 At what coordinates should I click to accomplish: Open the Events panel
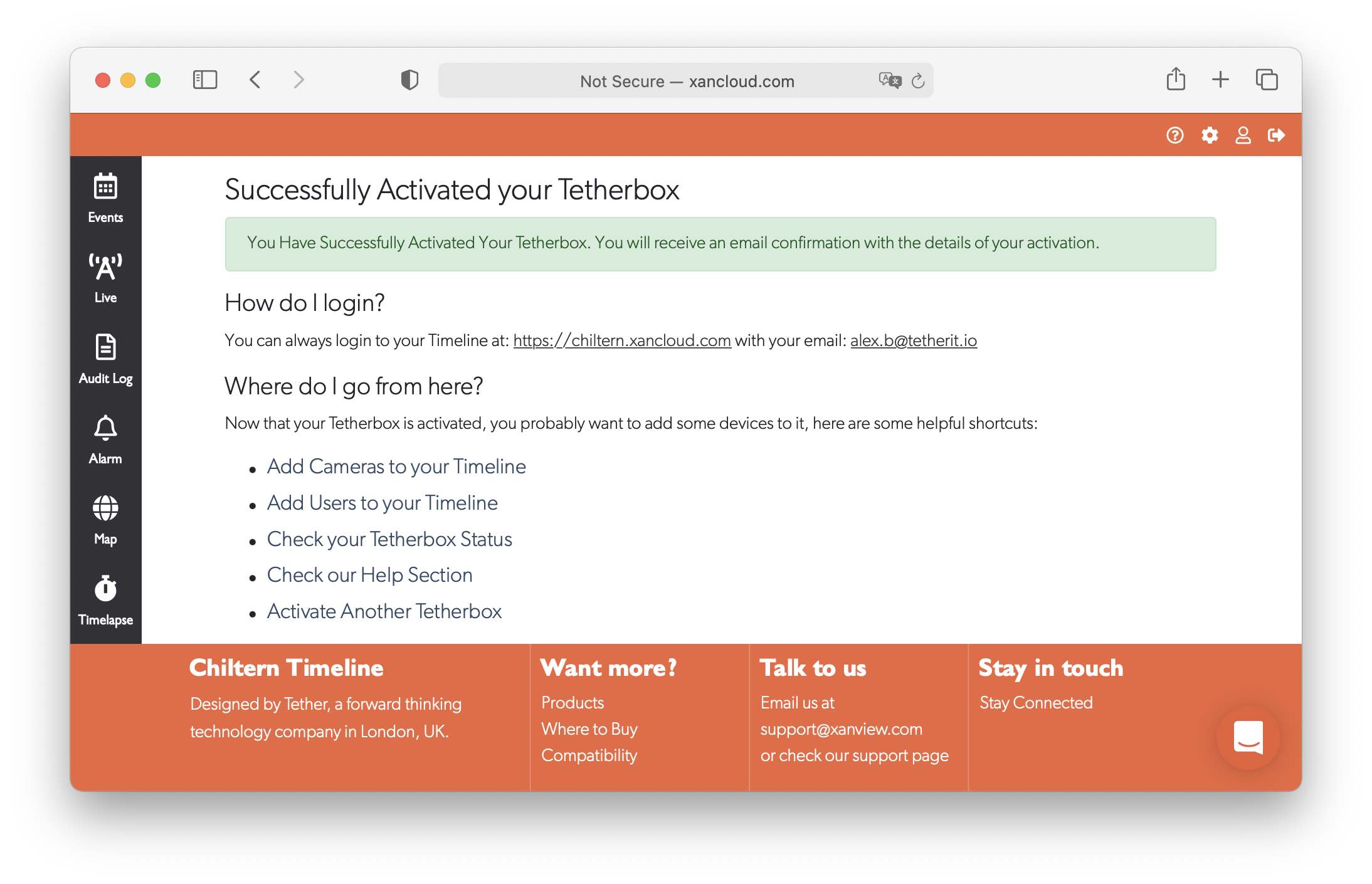(x=105, y=197)
